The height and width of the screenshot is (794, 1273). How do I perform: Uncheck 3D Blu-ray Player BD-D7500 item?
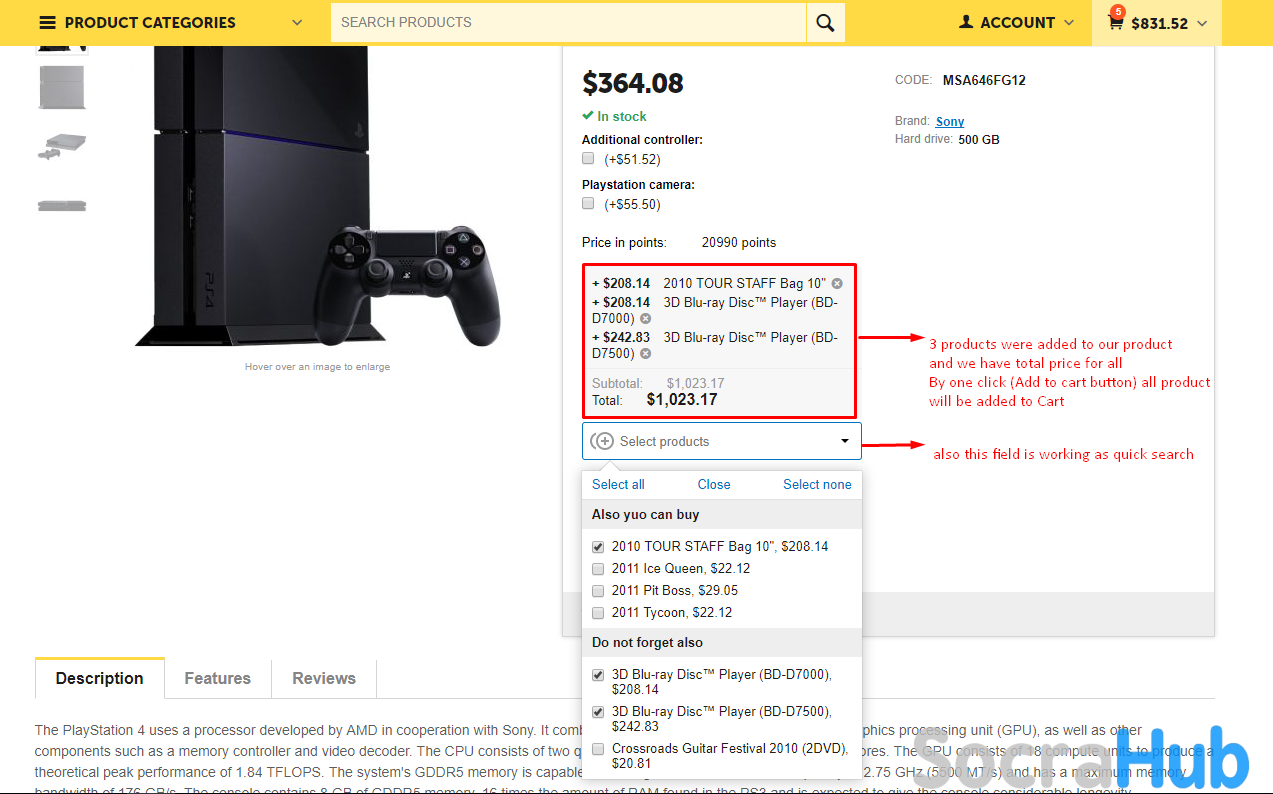pos(598,712)
